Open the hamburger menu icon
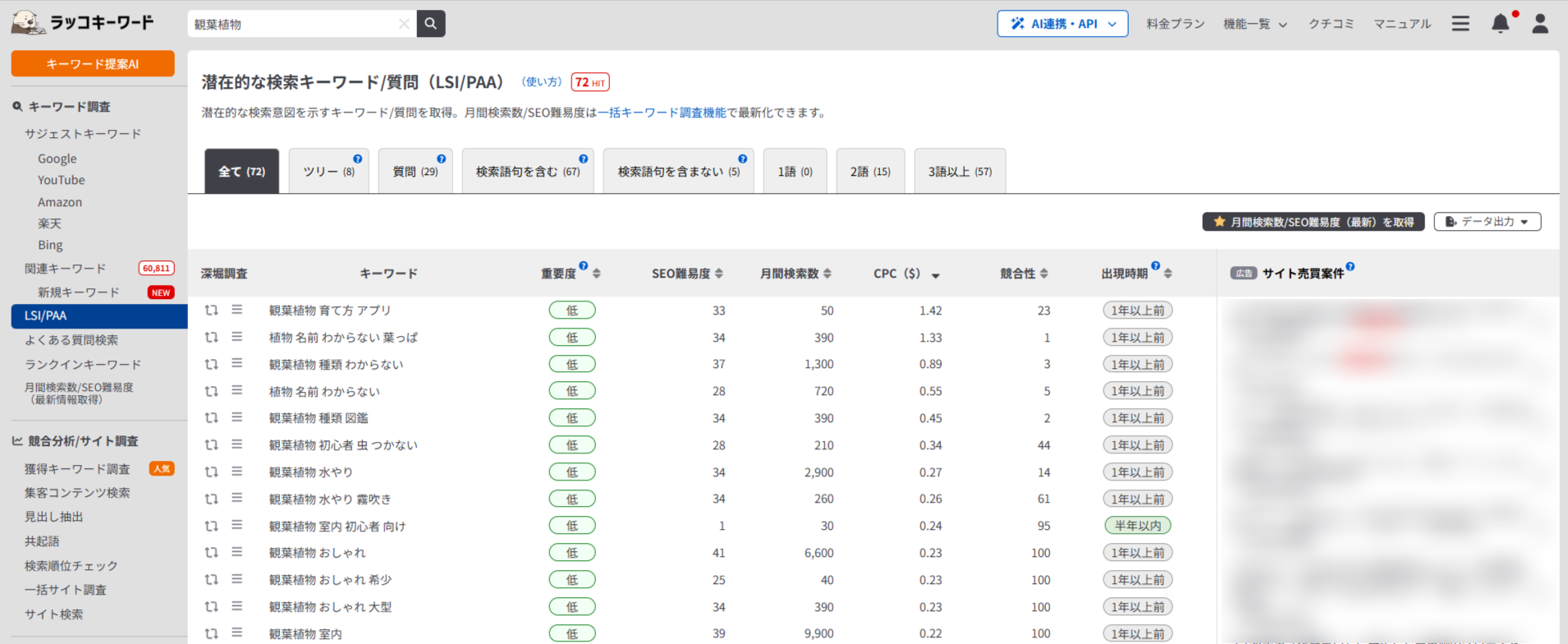Viewport: 1568px width, 644px height. click(x=1460, y=24)
